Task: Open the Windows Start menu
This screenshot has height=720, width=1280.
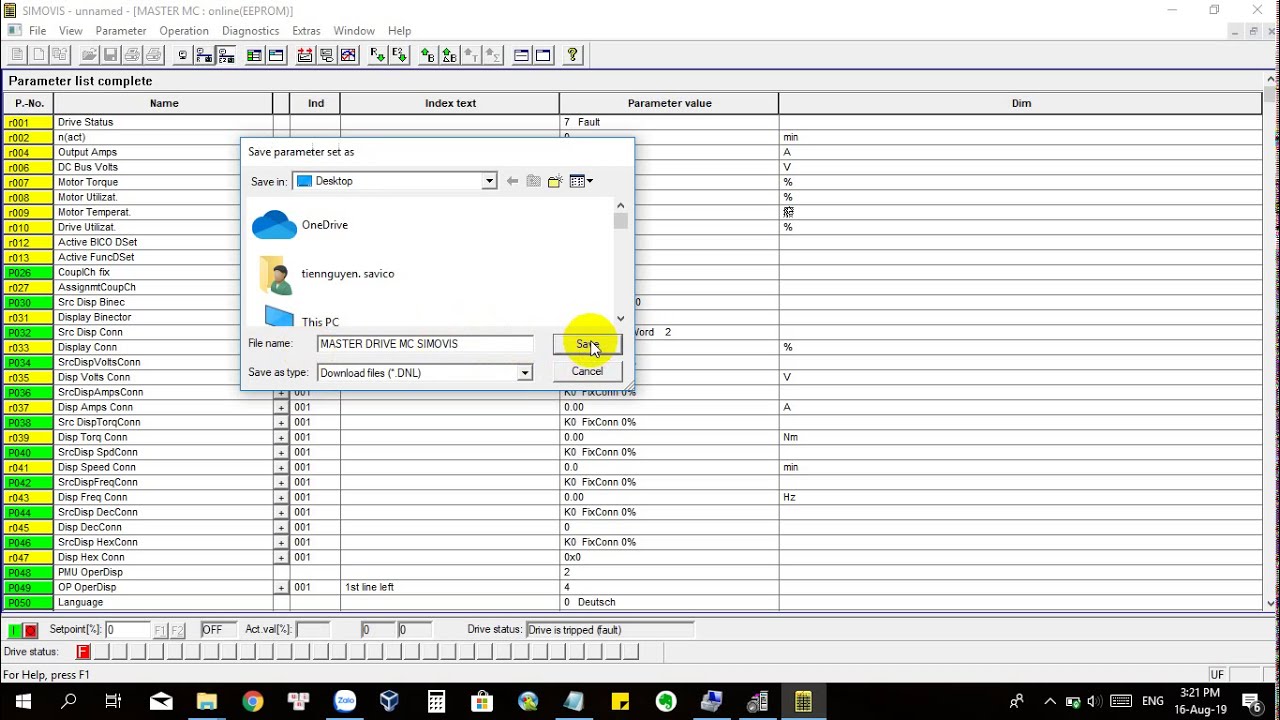Action: 22,701
